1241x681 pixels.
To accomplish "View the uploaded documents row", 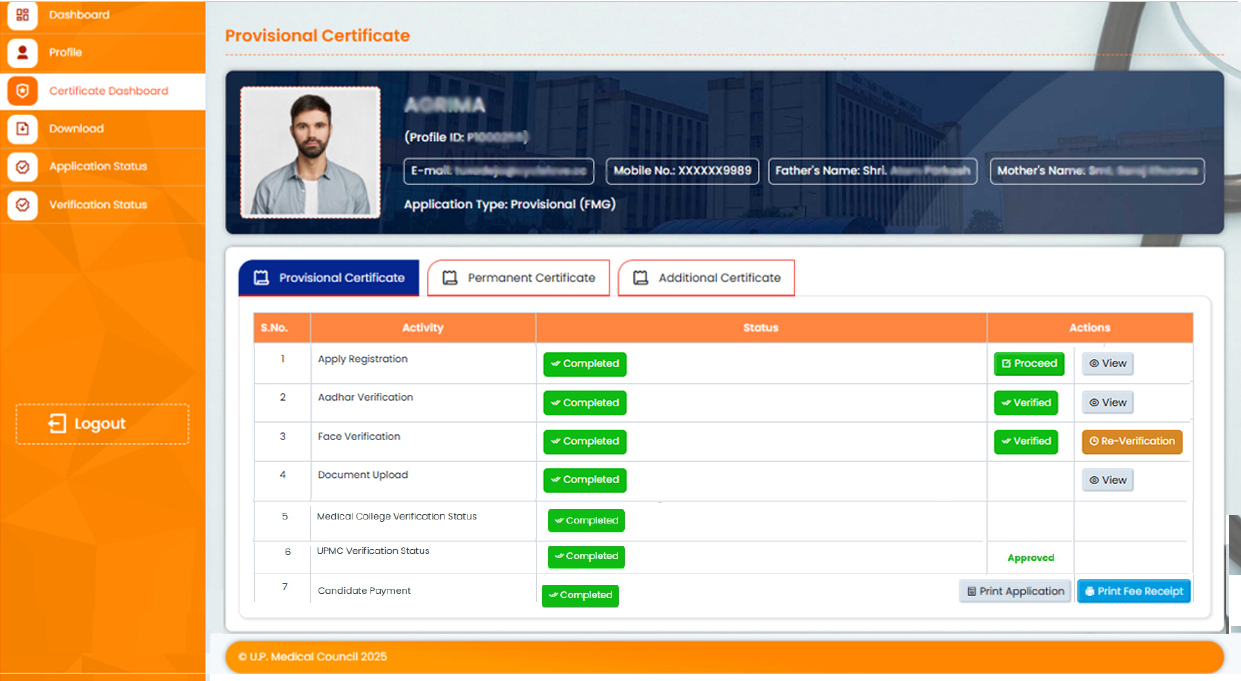I will click(1107, 480).
